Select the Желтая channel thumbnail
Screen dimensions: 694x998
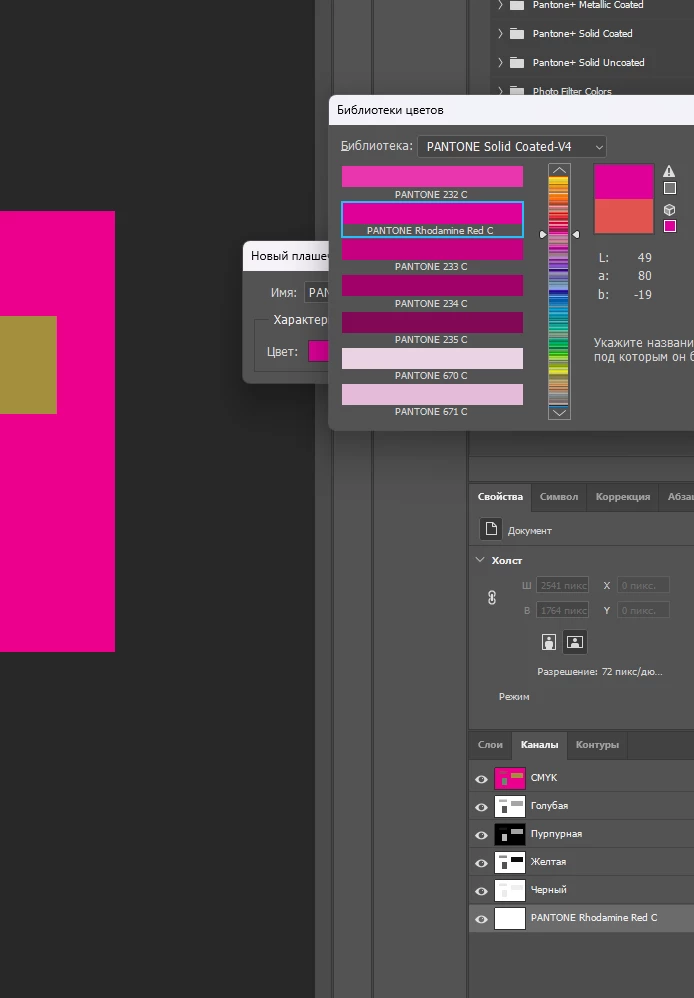tap(510, 862)
